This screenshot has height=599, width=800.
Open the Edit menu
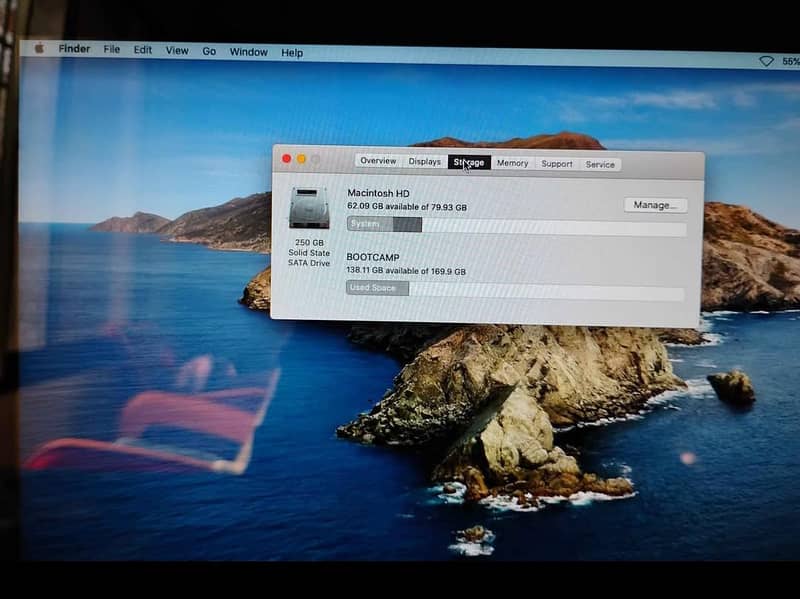point(142,50)
